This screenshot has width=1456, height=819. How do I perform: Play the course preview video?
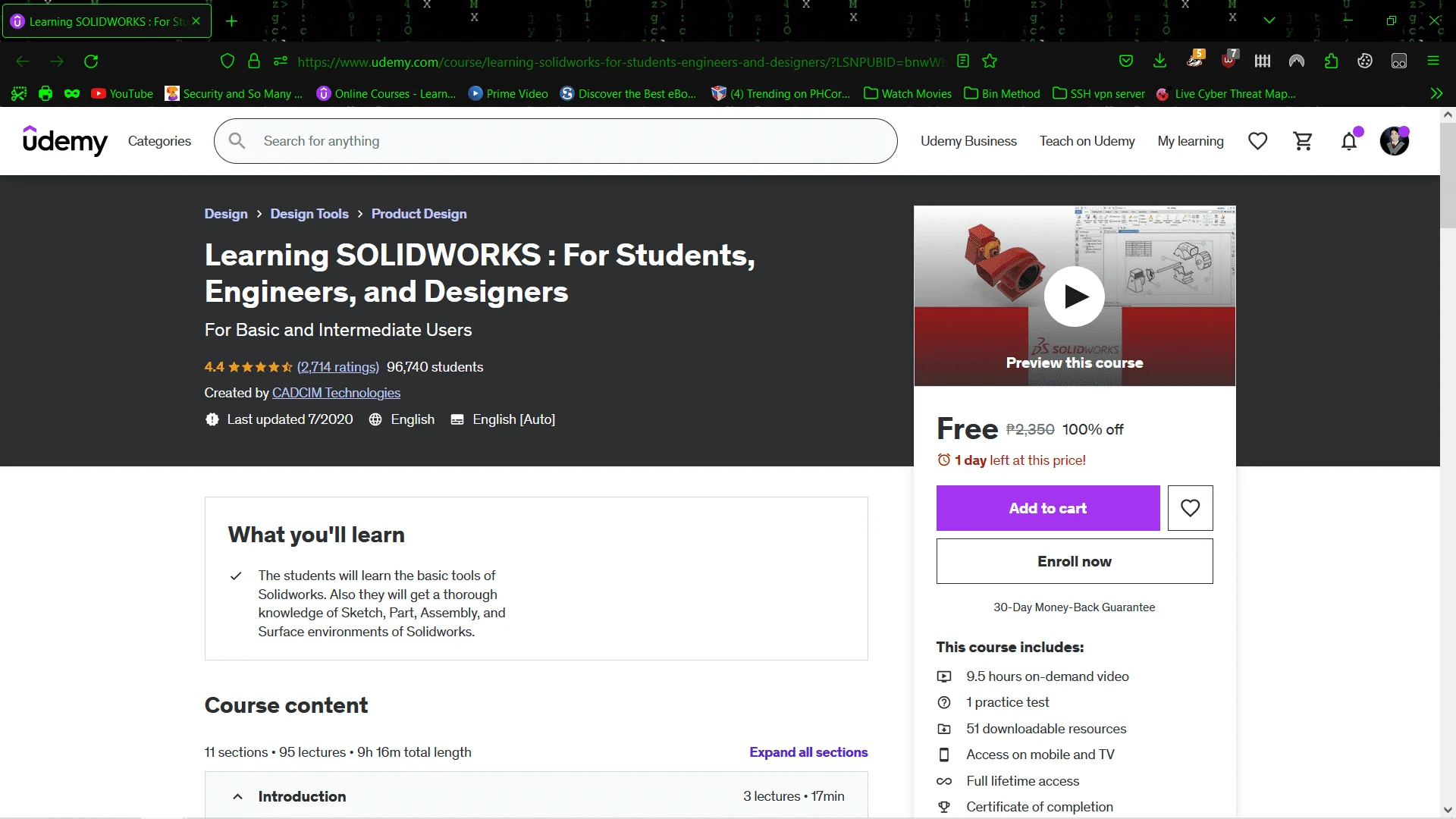1075,297
